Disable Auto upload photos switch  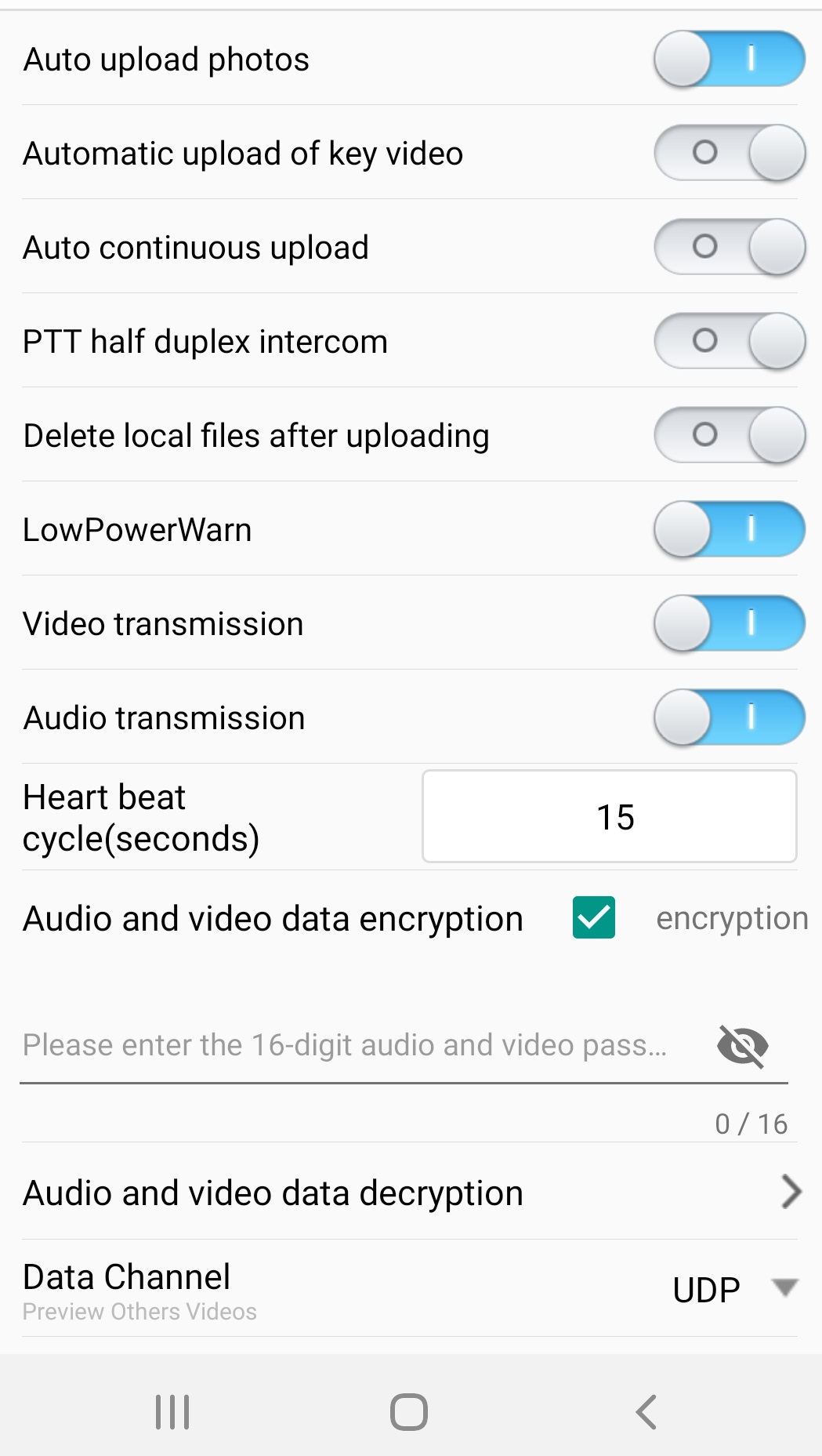(x=730, y=59)
